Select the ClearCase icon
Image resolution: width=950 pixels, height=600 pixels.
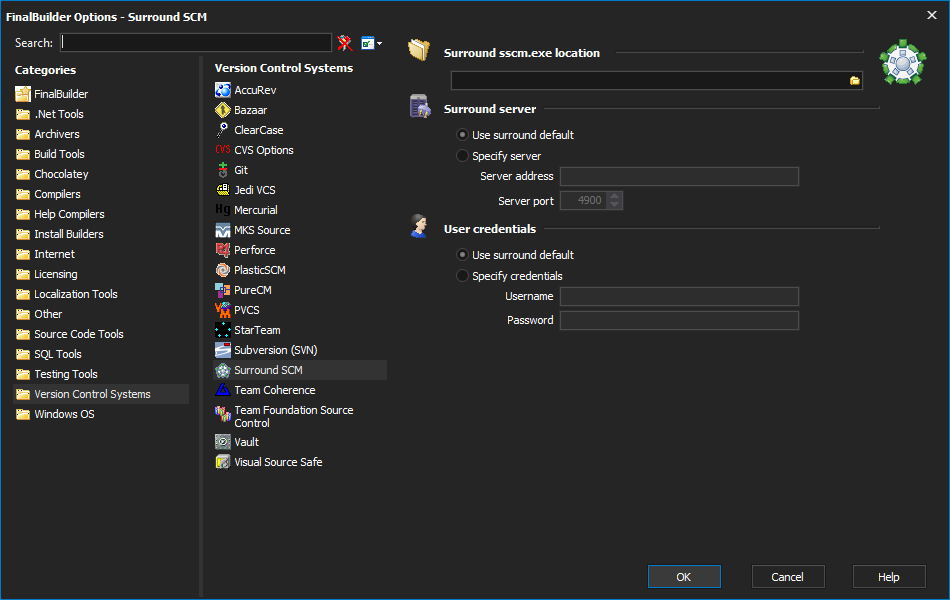223,130
